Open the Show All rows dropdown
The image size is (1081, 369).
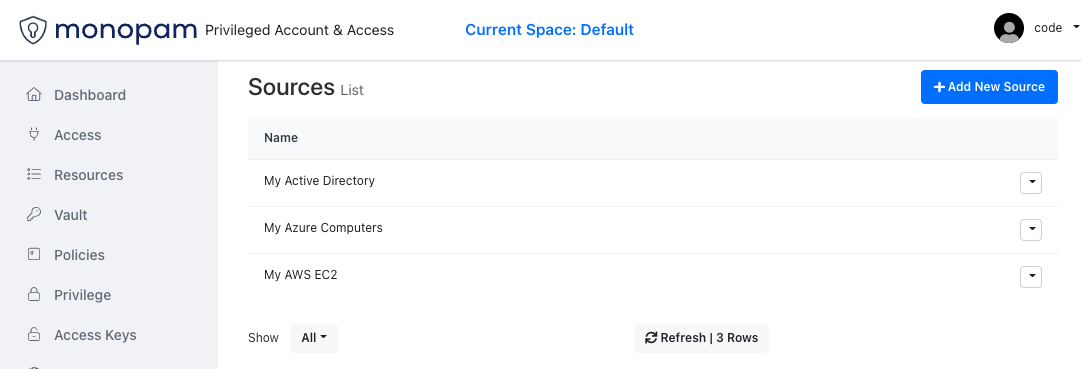pos(314,338)
